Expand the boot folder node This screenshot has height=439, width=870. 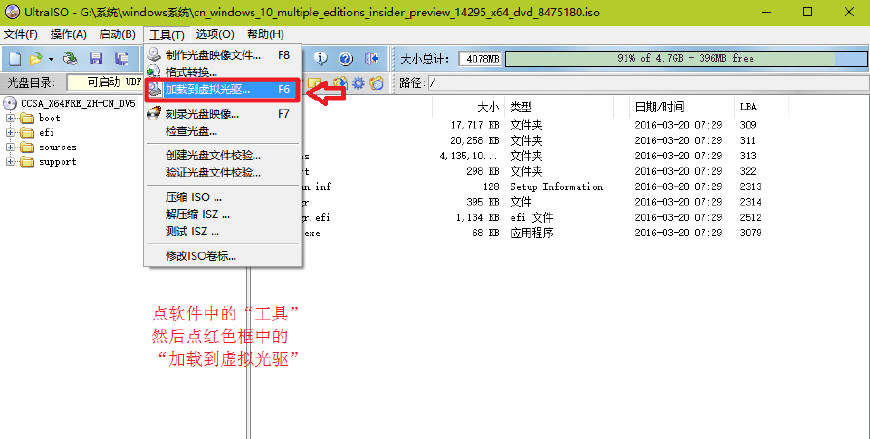coord(10,118)
